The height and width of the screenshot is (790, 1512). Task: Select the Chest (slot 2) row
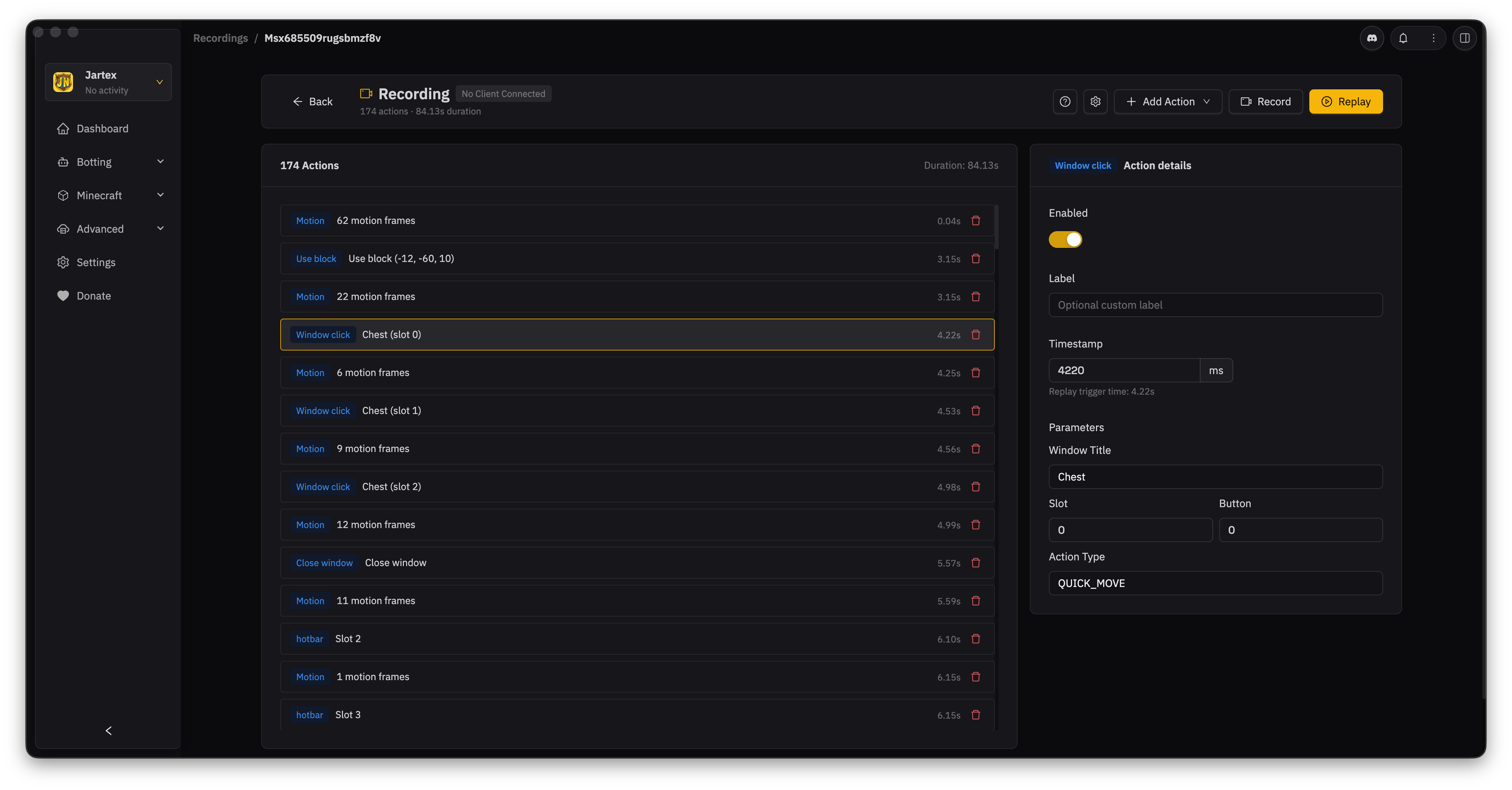click(x=637, y=487)
